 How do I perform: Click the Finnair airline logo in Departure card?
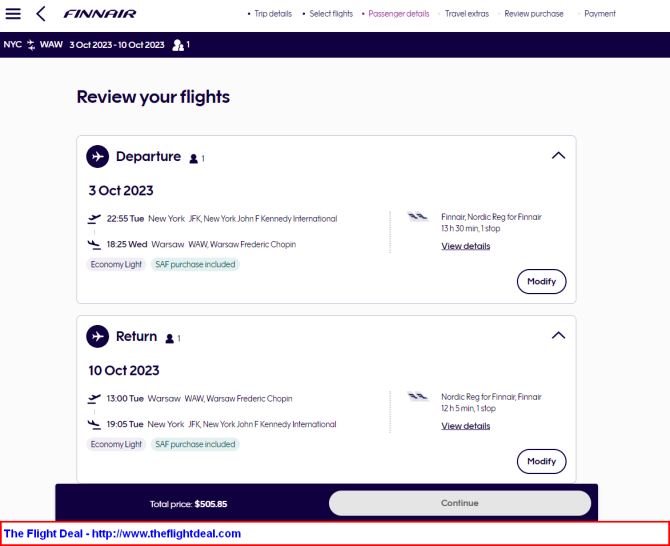417,217
